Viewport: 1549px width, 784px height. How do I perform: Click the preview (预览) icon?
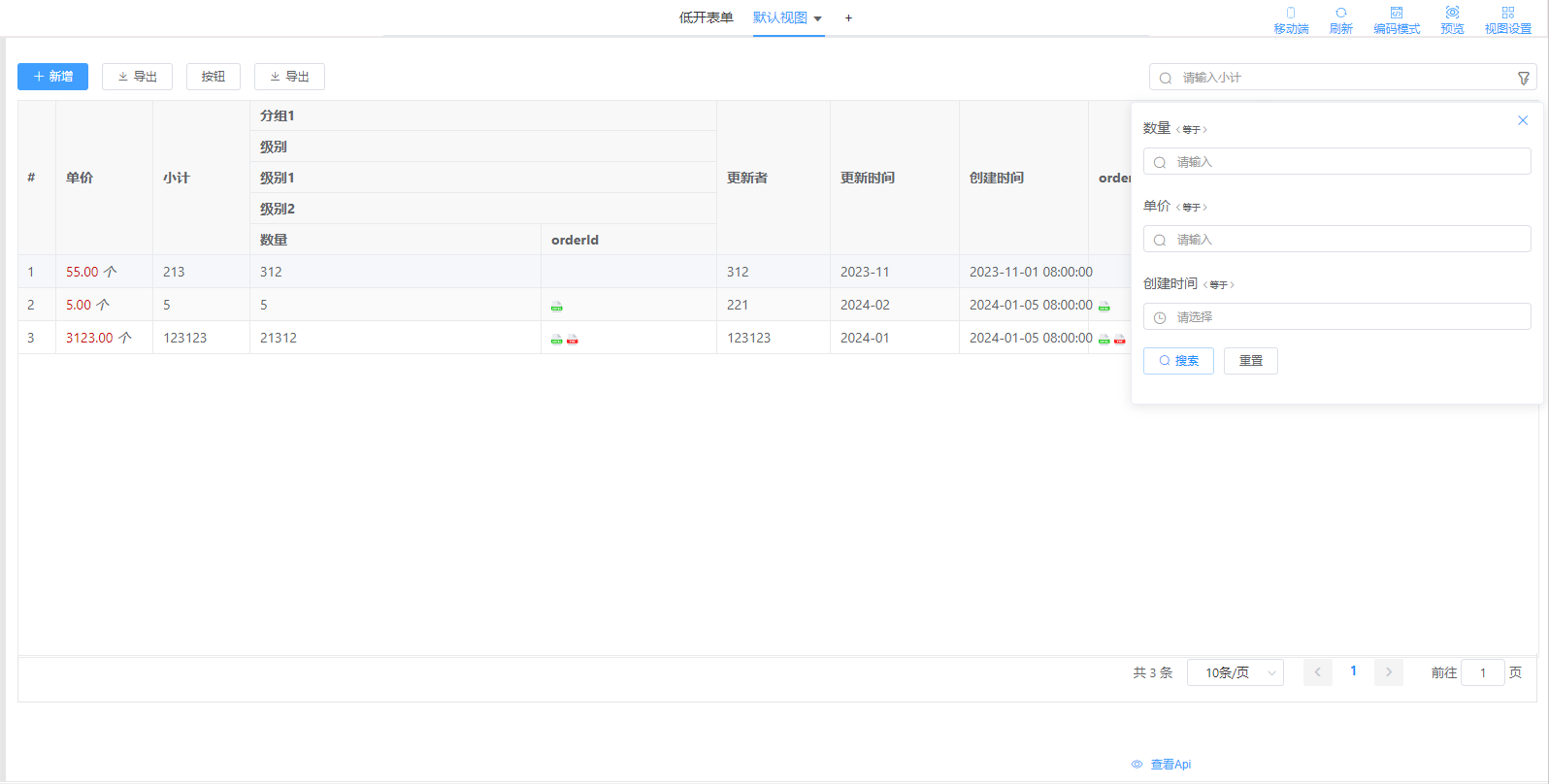coord(1452,14)
